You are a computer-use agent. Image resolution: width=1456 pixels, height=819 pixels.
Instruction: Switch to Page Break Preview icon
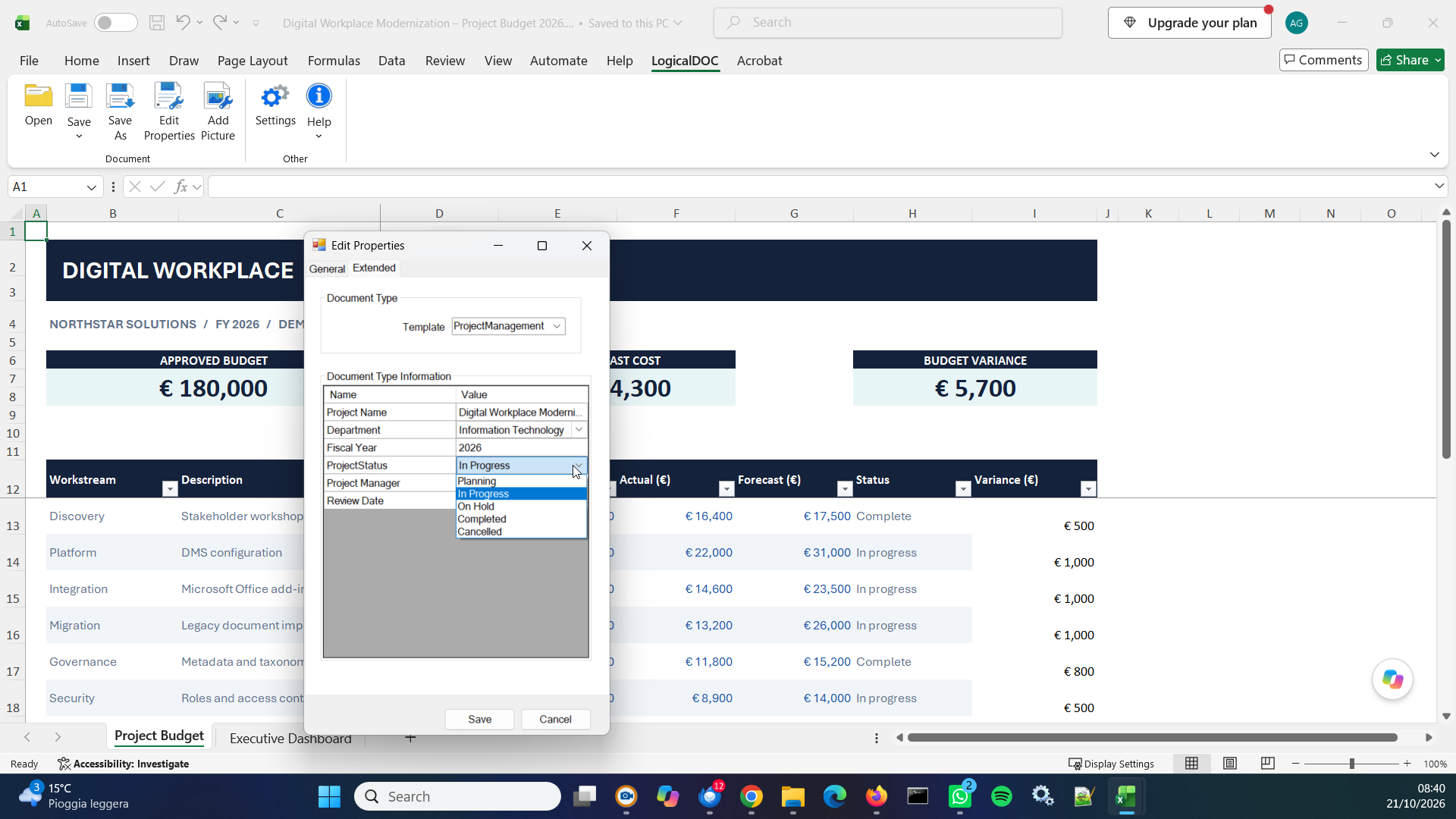point(1267,764)
